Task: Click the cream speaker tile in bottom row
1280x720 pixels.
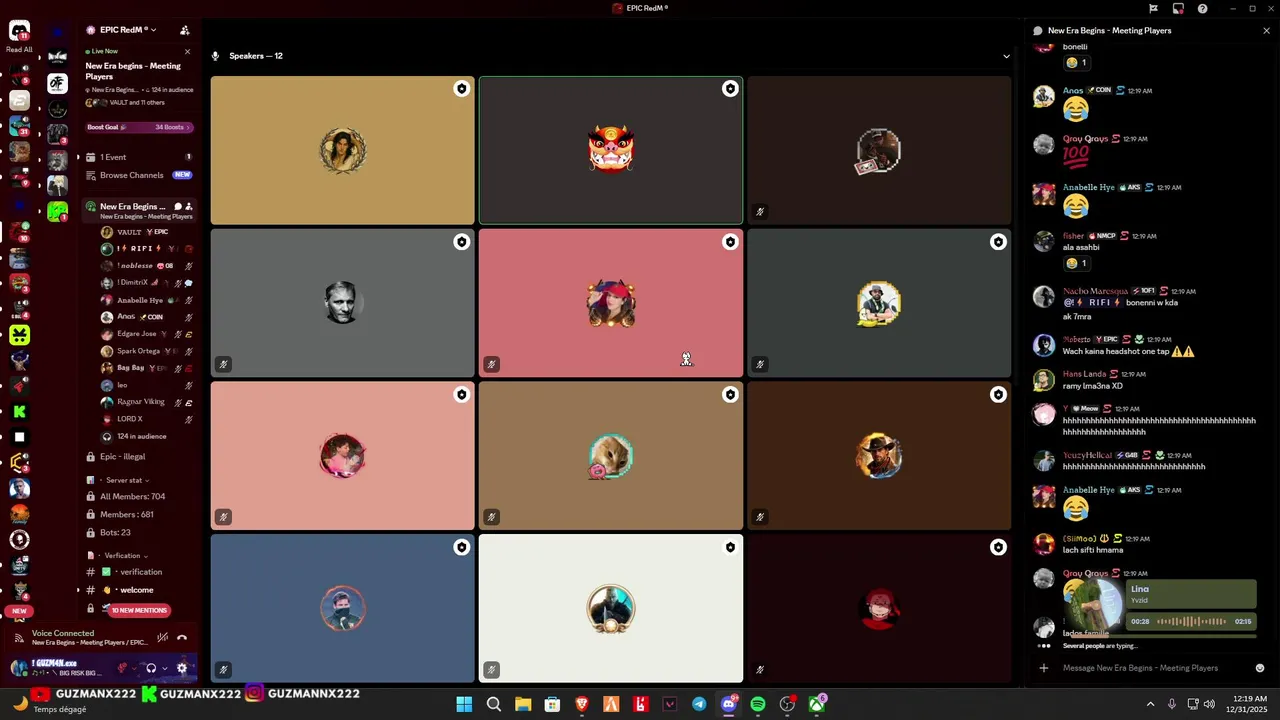Action: 611,608
